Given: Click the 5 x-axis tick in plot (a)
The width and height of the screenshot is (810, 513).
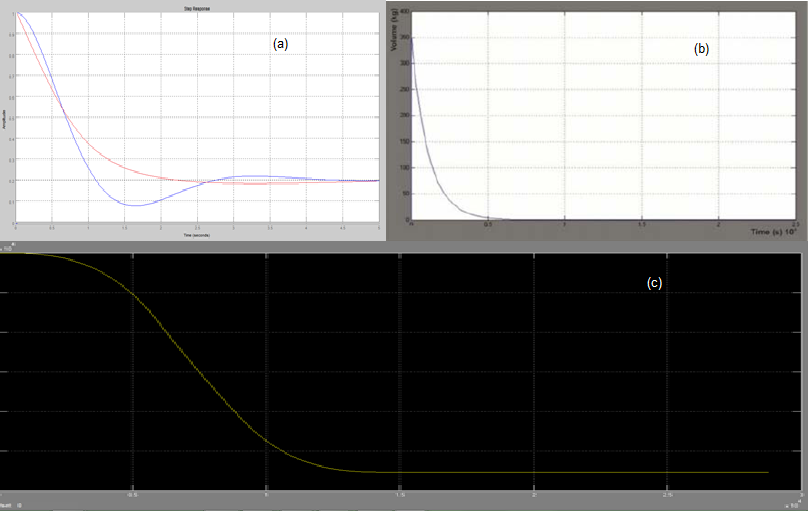Looking at the screenshot, I should pyautogui.click(x=379, y=228).
